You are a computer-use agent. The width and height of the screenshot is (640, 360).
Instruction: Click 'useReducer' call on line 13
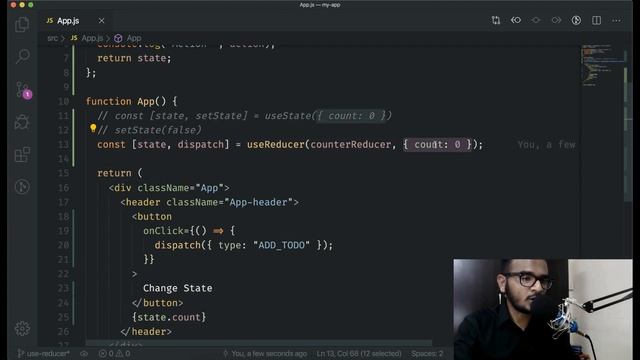pyautogui.click(x=276, y=144)
